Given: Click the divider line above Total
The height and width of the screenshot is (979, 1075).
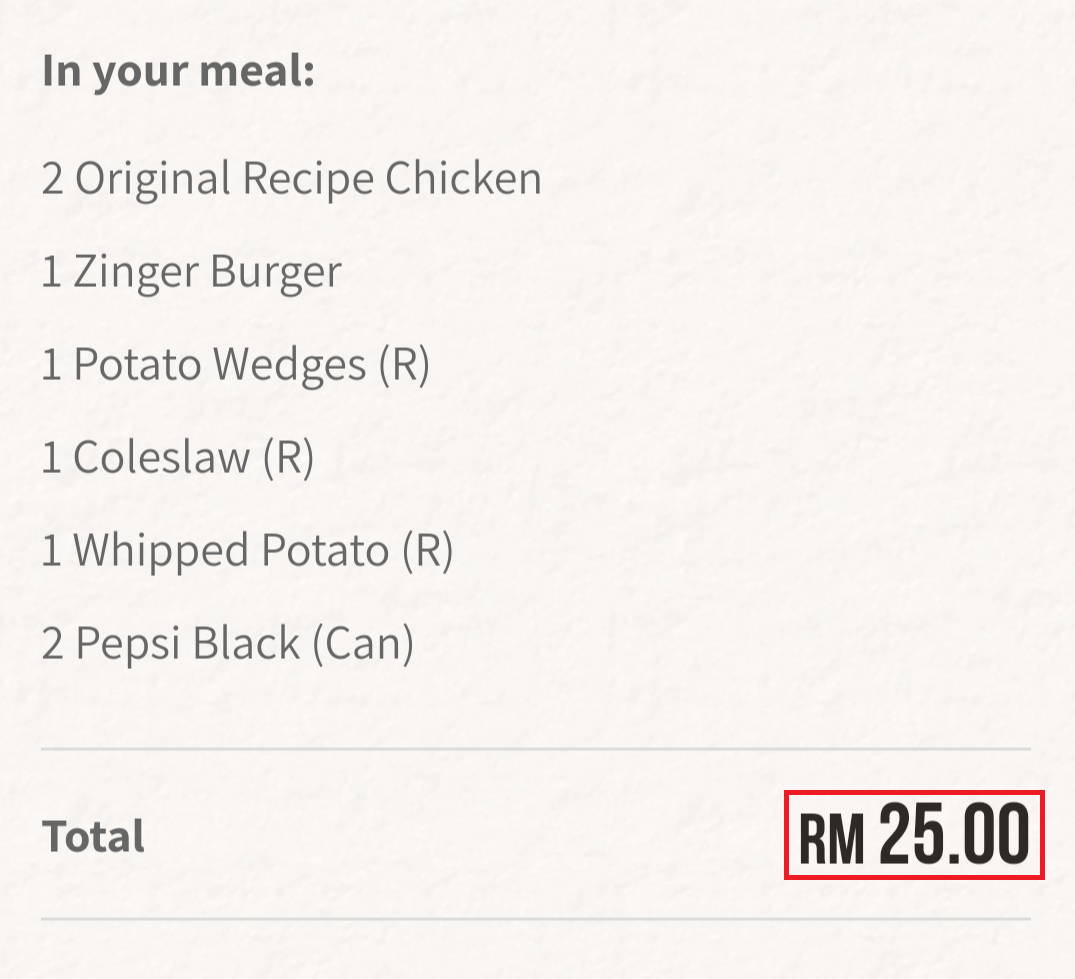Looking at the screenshot, I should click(x=535, y=748).
